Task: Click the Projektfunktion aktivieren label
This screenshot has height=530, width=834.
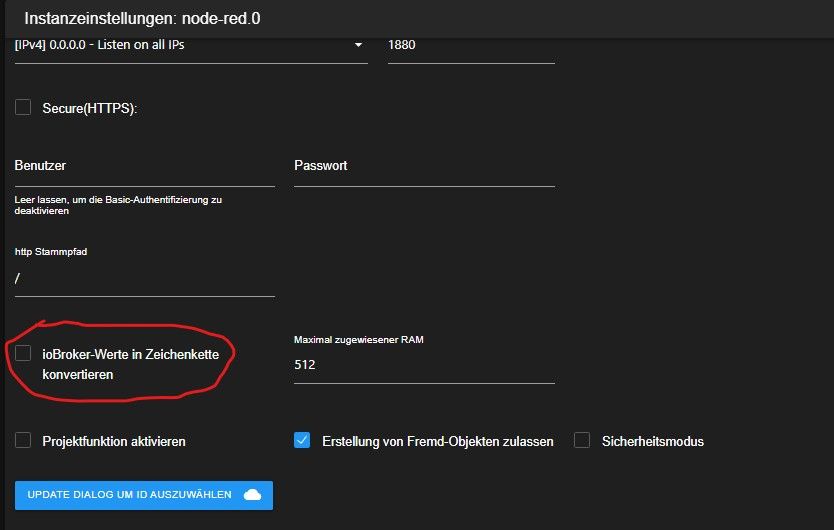Action: [x=114, y=441]
